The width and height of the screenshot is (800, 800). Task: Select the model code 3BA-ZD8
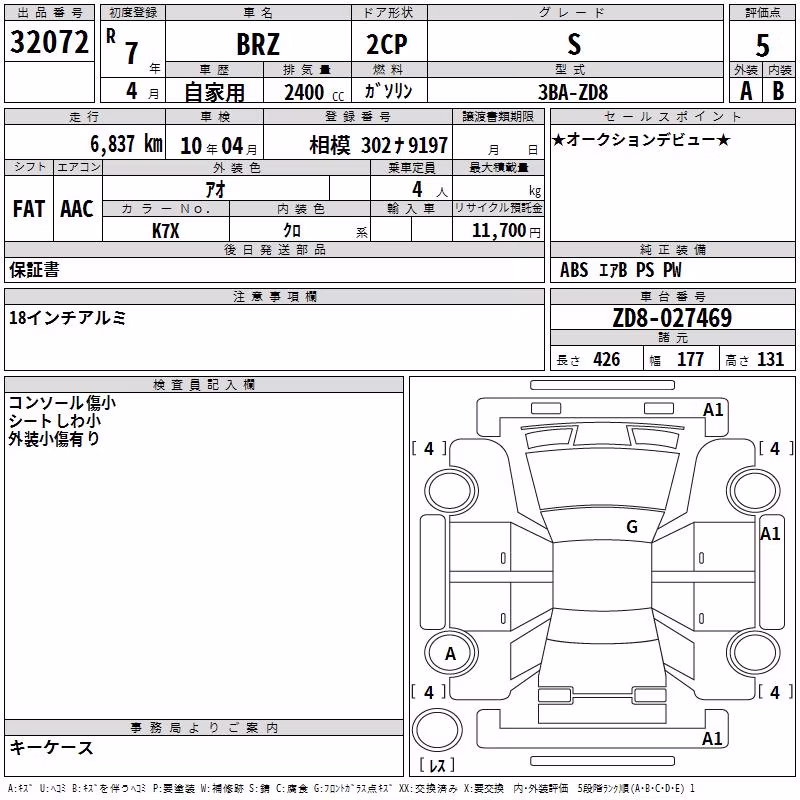[x=573, y=92]
